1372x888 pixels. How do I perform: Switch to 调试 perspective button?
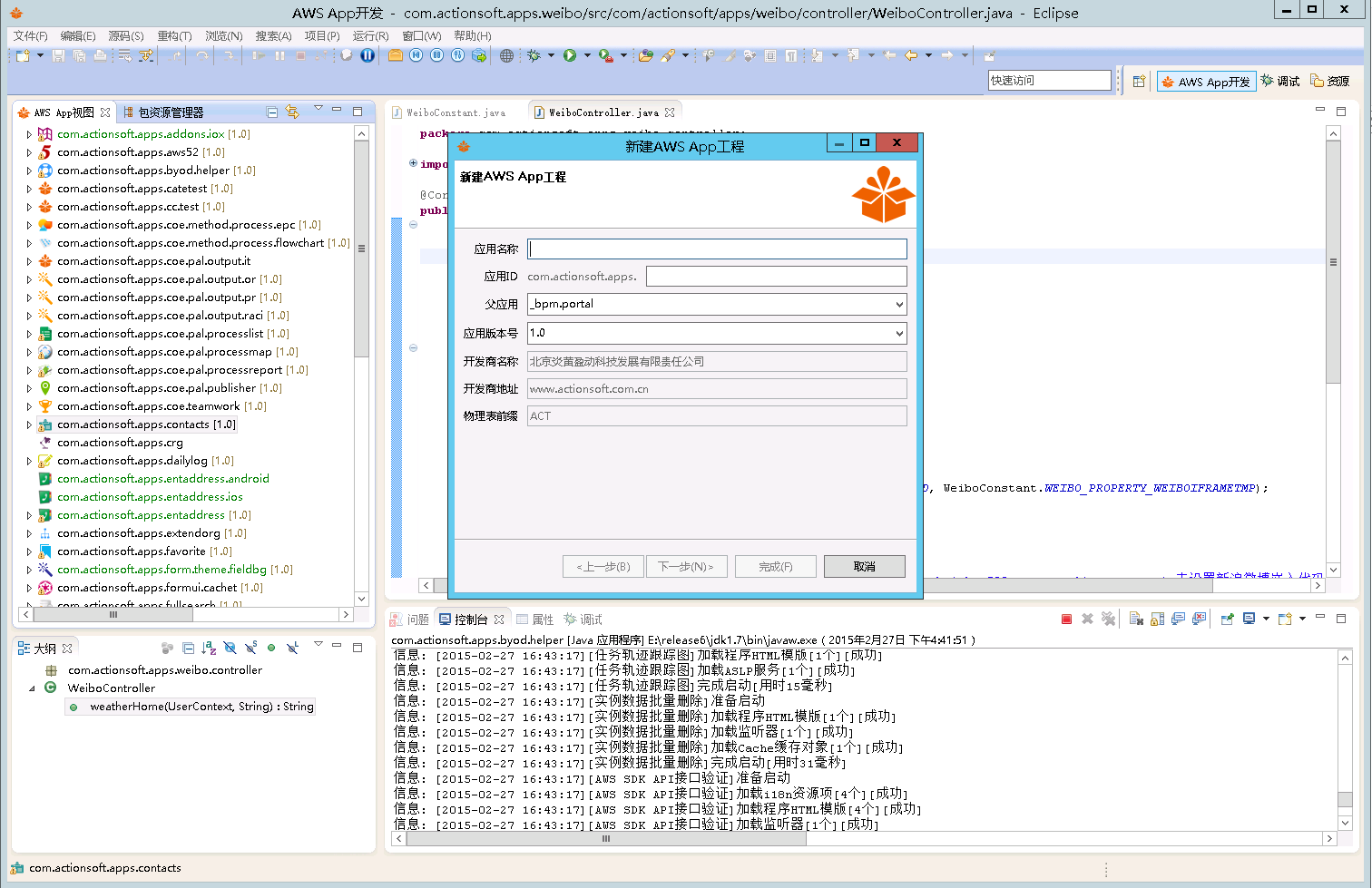tap(1280, 82)
